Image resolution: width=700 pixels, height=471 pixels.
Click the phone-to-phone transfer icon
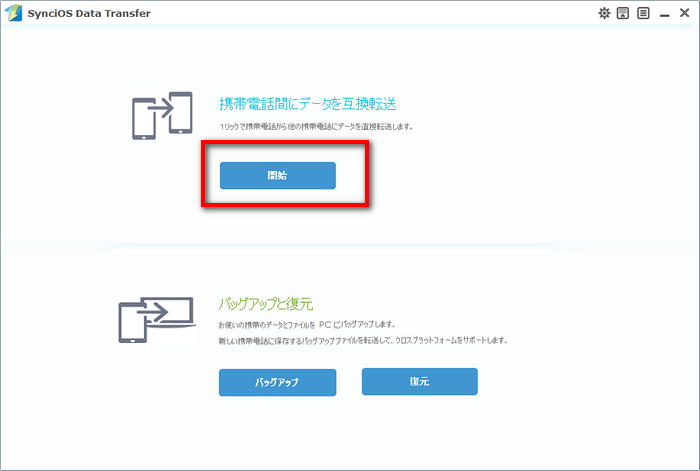coord(162,116)
